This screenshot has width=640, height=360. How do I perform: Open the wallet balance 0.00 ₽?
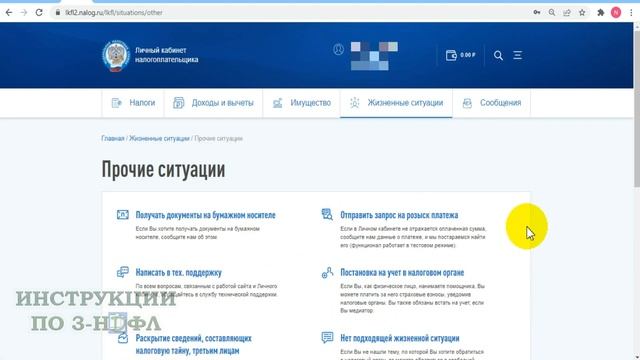click(x=461, y=55)
